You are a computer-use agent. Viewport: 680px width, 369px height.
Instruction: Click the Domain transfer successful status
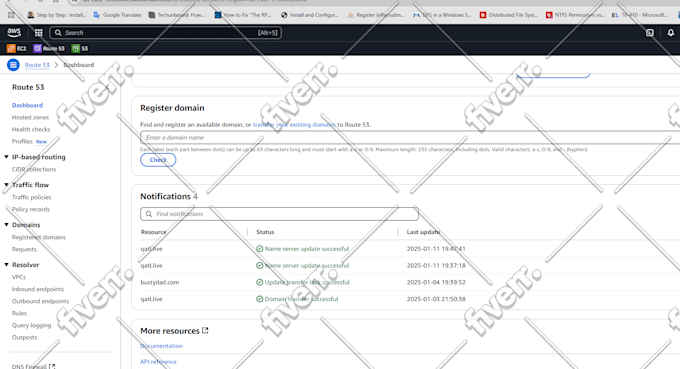(301, 299)
